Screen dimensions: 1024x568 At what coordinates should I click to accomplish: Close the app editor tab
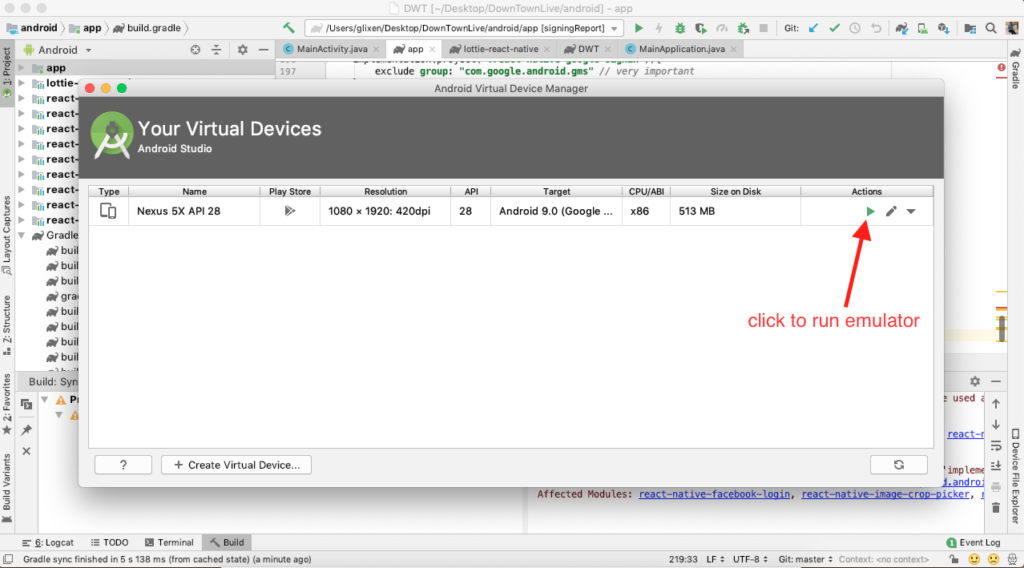pyautogui.click(x=432, y=50)
